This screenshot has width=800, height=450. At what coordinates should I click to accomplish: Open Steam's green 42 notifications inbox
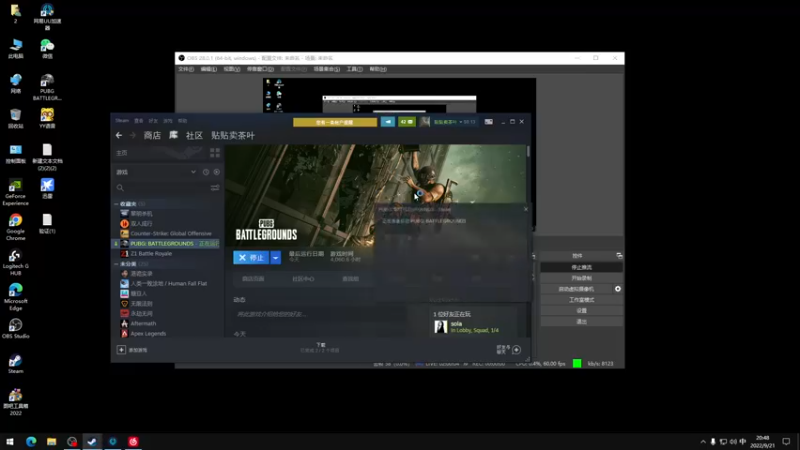pos(407,122)
